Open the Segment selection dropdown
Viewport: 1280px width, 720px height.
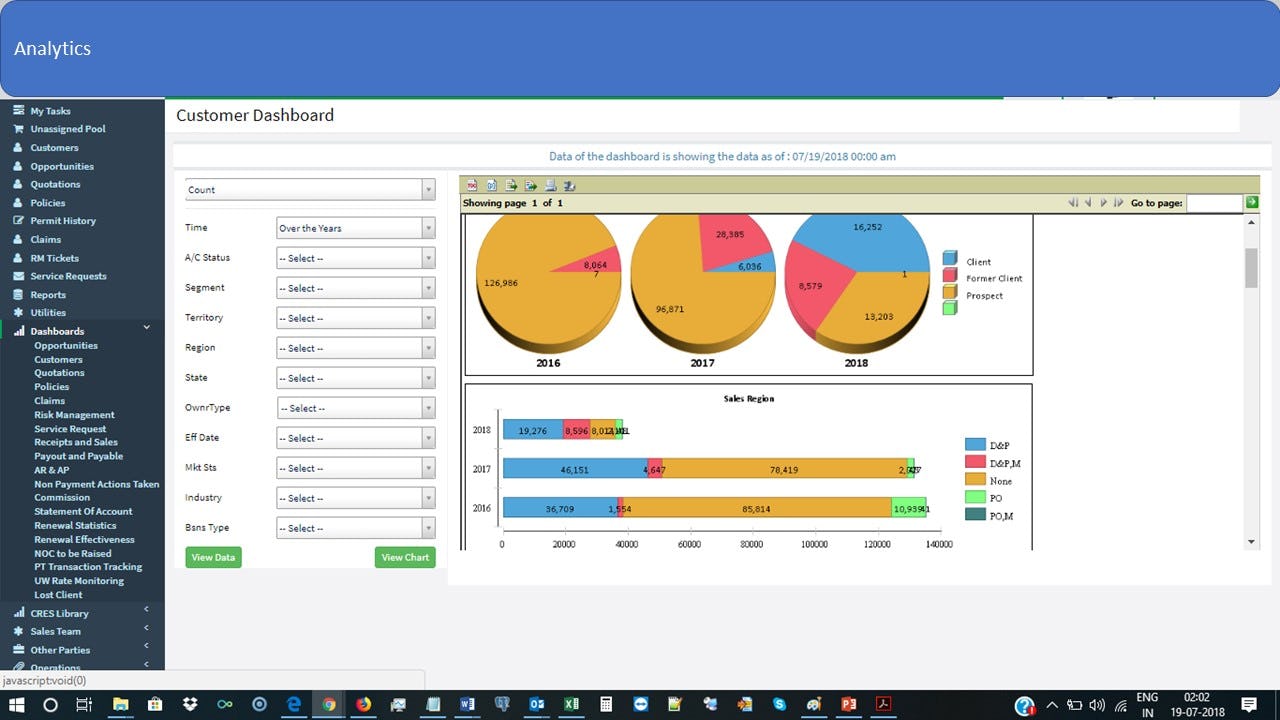pos(355,287)
